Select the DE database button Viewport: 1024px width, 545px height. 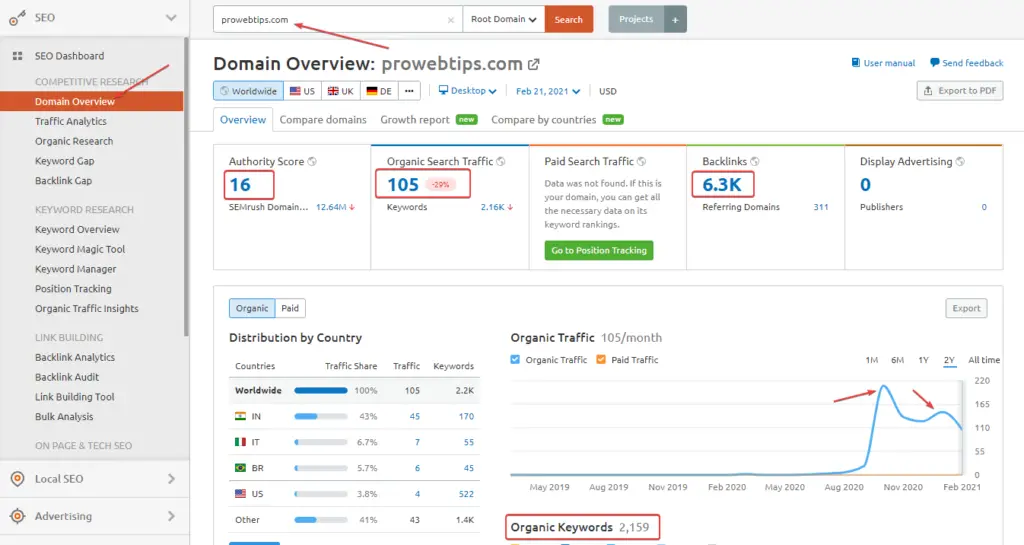click(379, 91)
